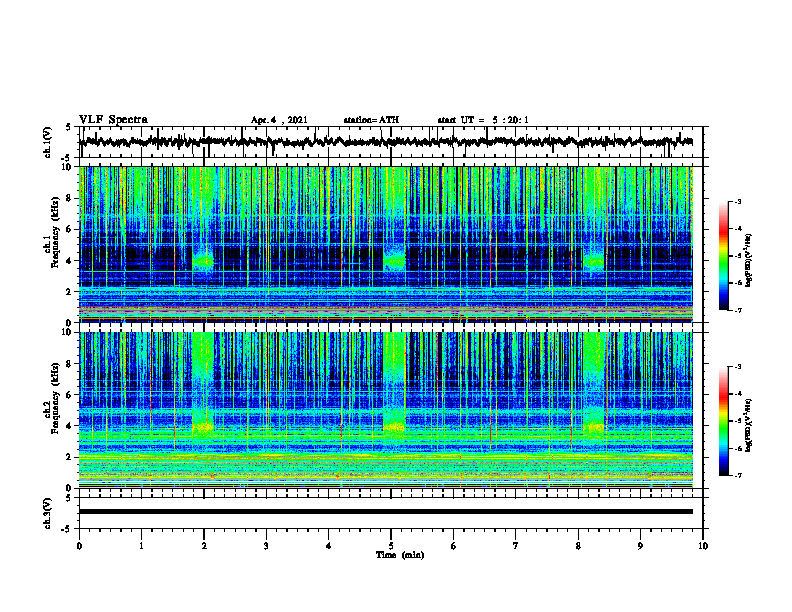The image size is (792, 612).
Task: Click the "VLF Spectra" plot title
Action: (x=113, y=120)
